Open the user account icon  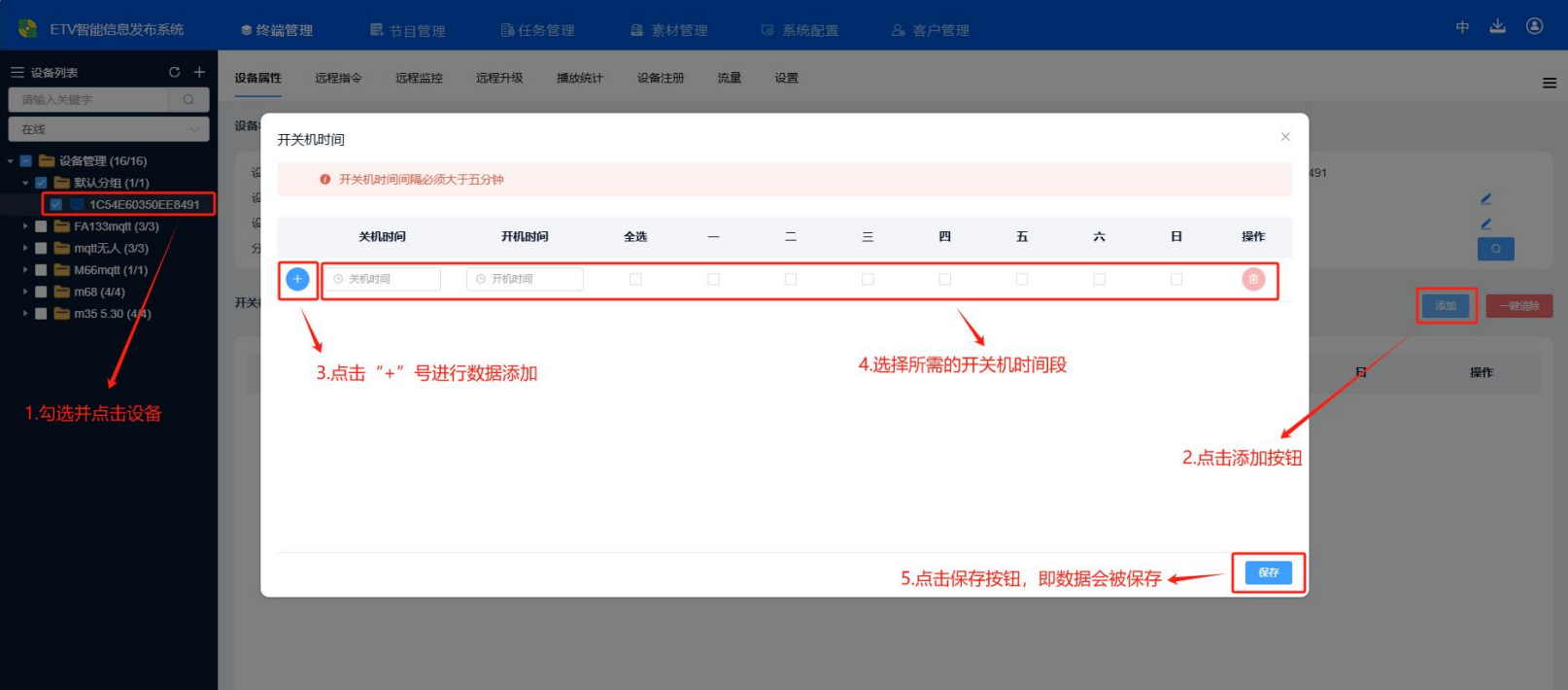(1534, 26)
